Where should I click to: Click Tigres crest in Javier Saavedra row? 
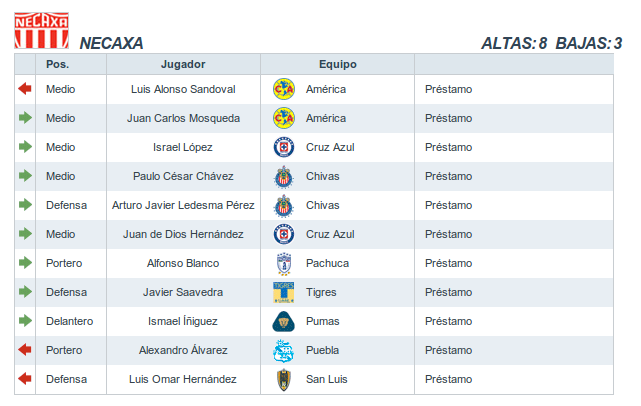pyautogui.click(x=284, y=292)
